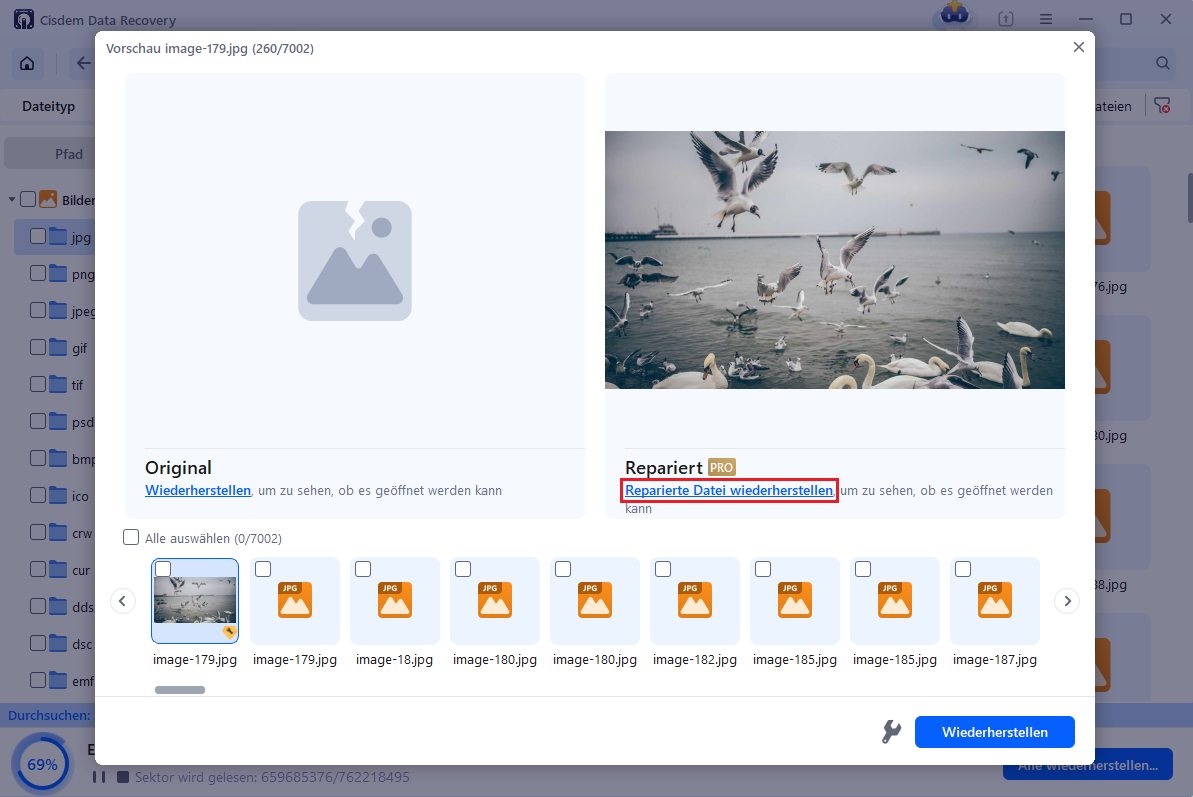Switch to the Dateityp tab
Viewport: 1193px width, 797px height.
pos(48,106)
